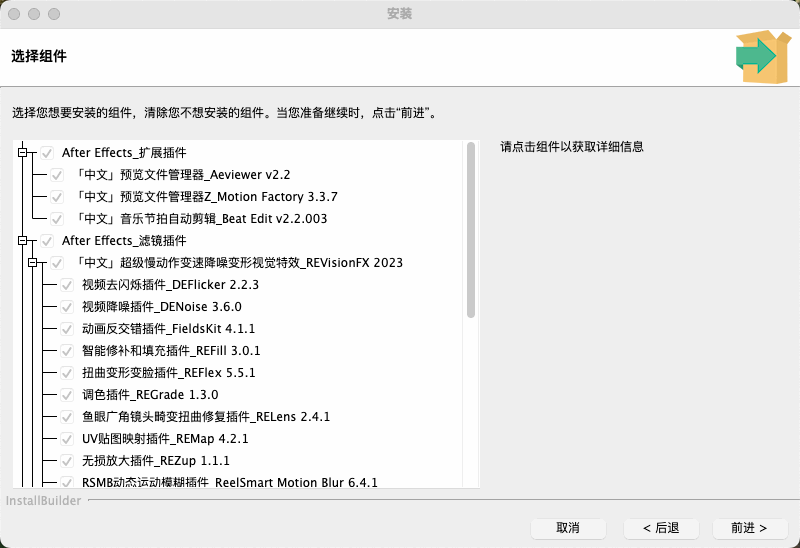Select the FieldsKit 4.1.1 item label

pyautogui.click(x=169, y=329)
